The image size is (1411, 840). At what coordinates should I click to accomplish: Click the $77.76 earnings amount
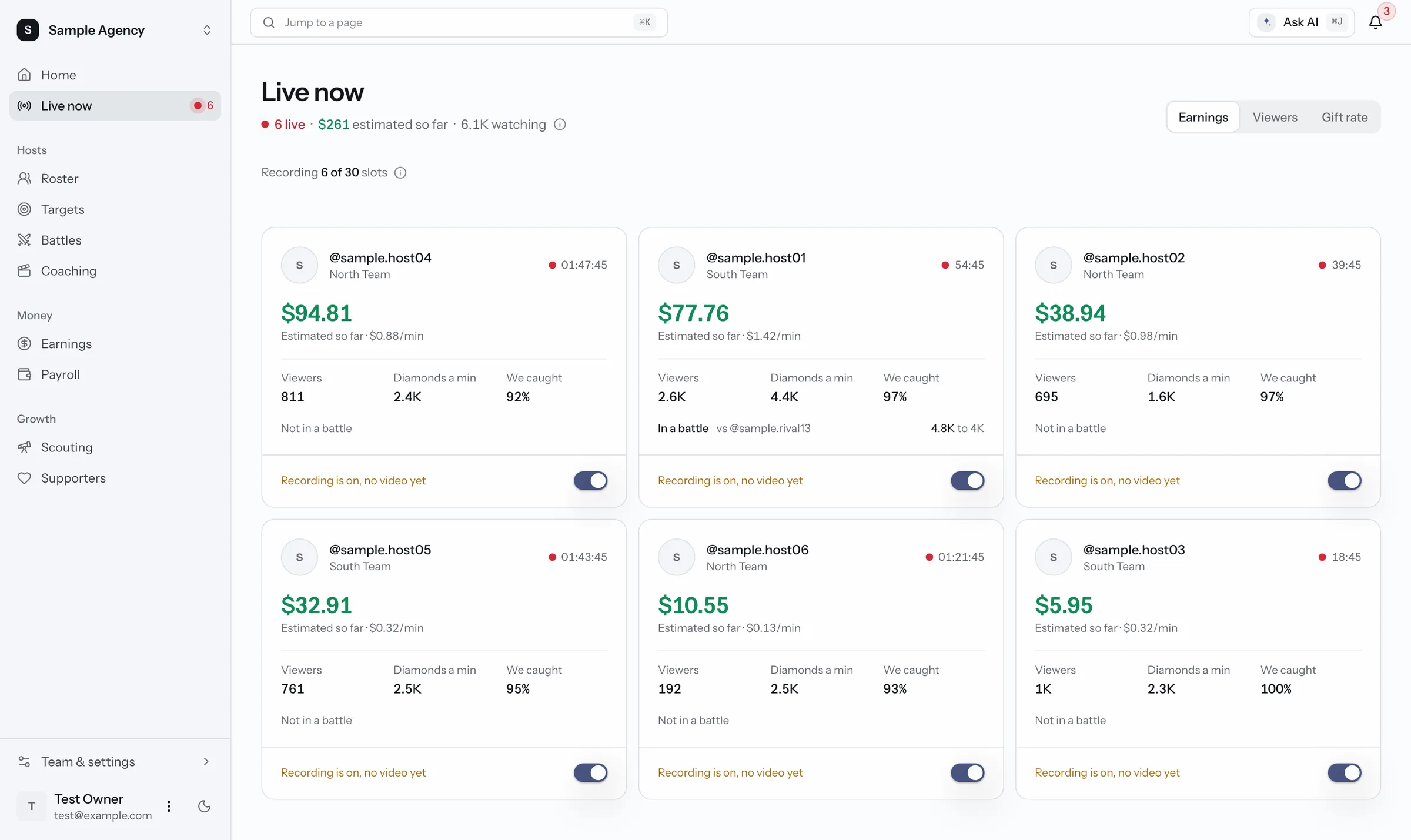point(693,313)
